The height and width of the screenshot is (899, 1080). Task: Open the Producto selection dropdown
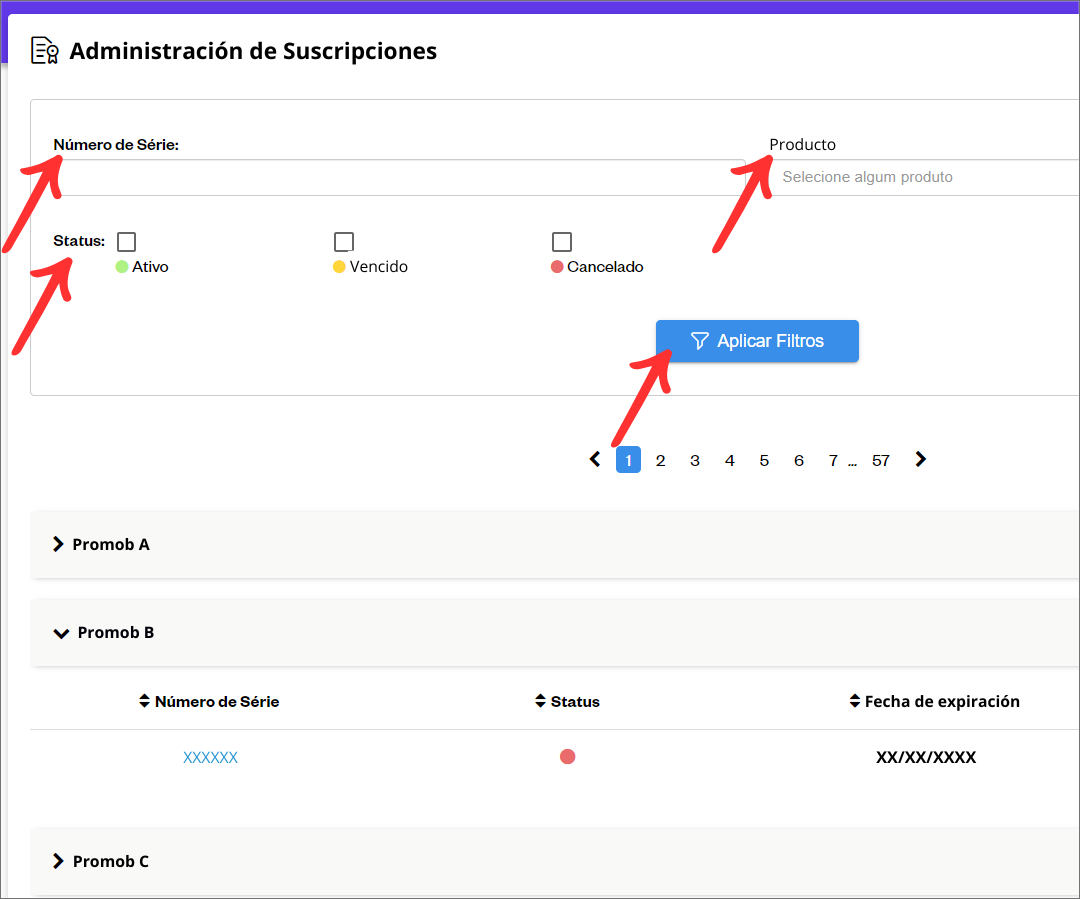tap(923, 177)
